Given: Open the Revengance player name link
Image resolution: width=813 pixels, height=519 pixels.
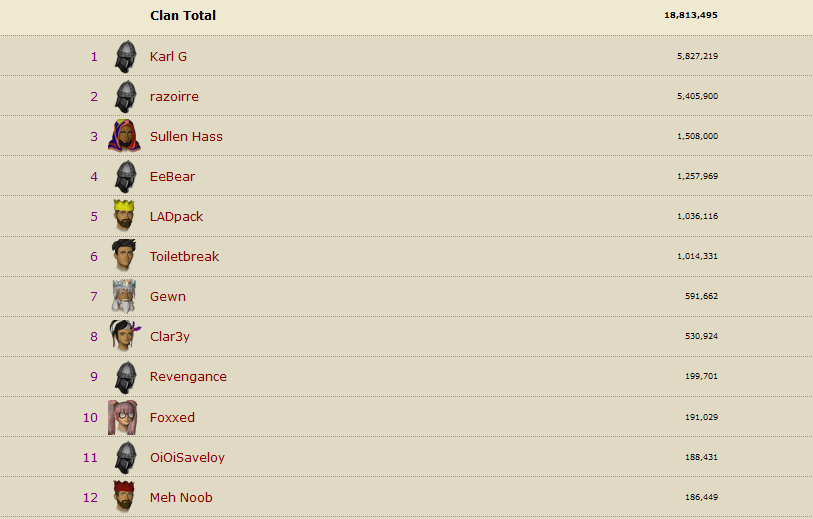Looking at the screenshot, I should (188, 377).
